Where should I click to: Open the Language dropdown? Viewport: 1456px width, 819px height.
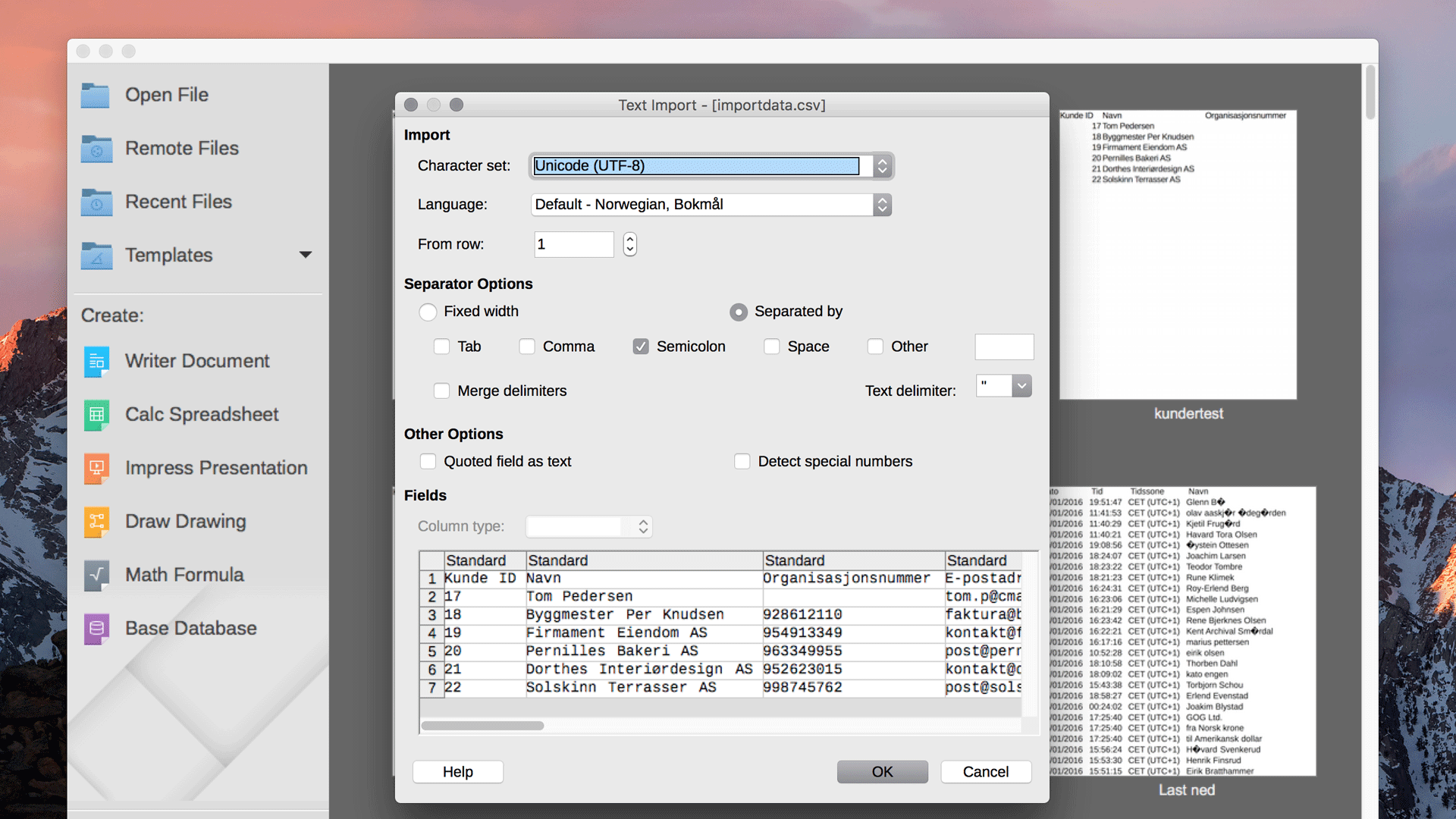tap(882, 205)
